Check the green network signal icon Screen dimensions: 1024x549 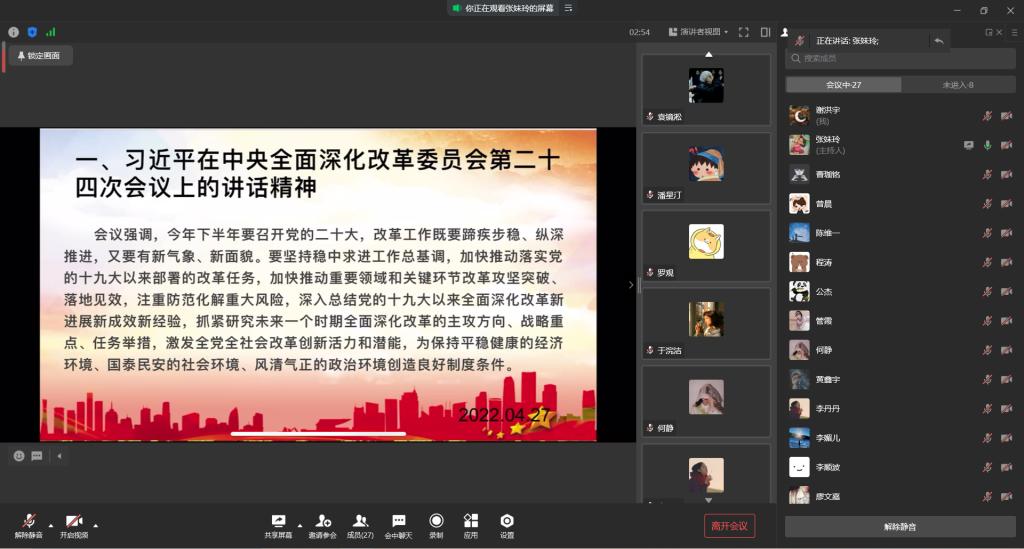[x=50, y=32]
